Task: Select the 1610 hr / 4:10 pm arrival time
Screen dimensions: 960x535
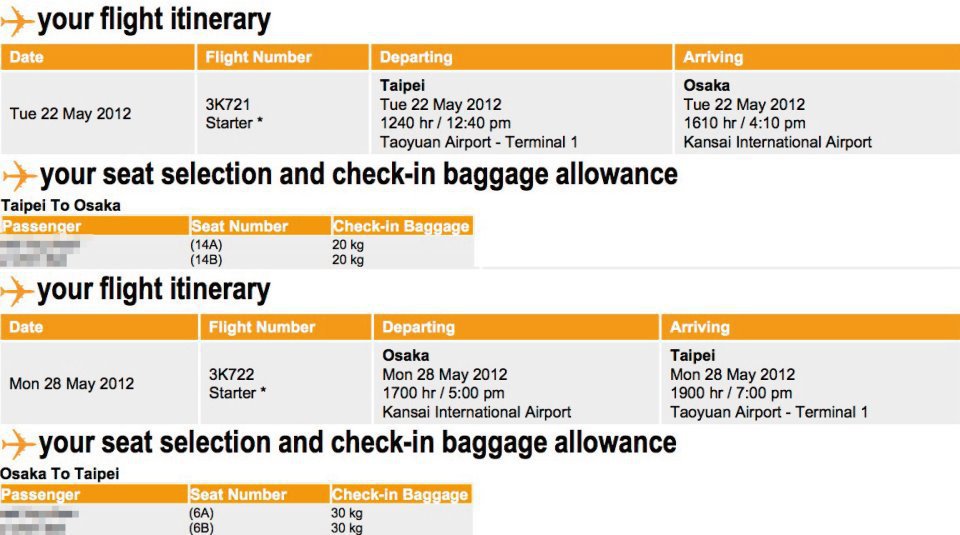Action: tap(744, 123)
